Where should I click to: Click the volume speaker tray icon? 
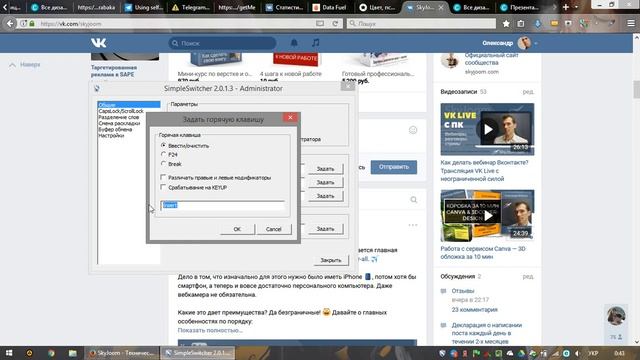577,353
